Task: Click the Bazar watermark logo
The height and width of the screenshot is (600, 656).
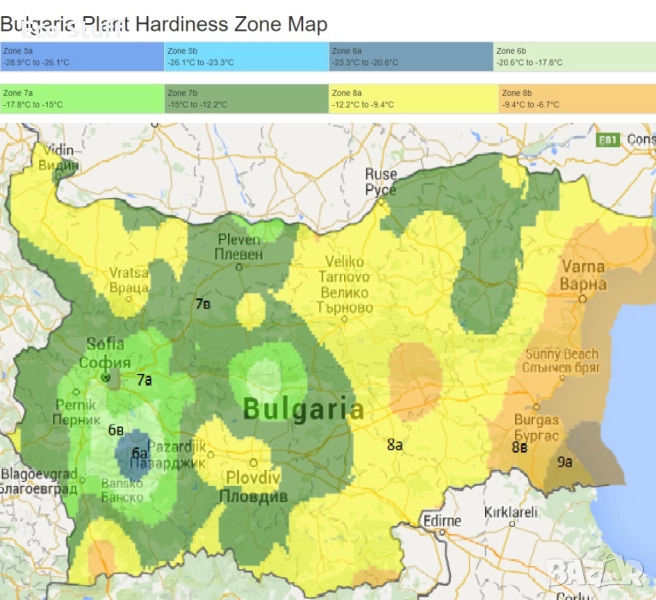Action: click(x=596, y=571)
